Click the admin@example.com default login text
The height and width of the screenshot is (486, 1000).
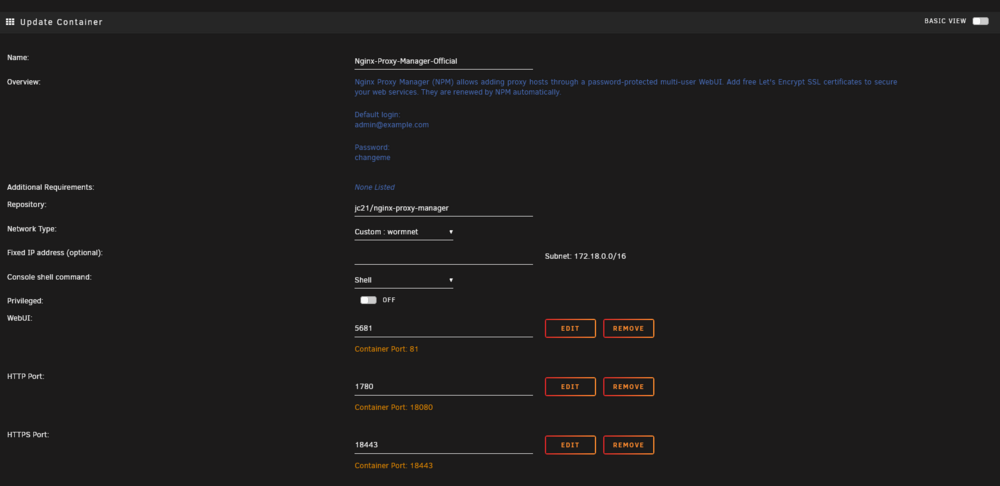(392, 125)
